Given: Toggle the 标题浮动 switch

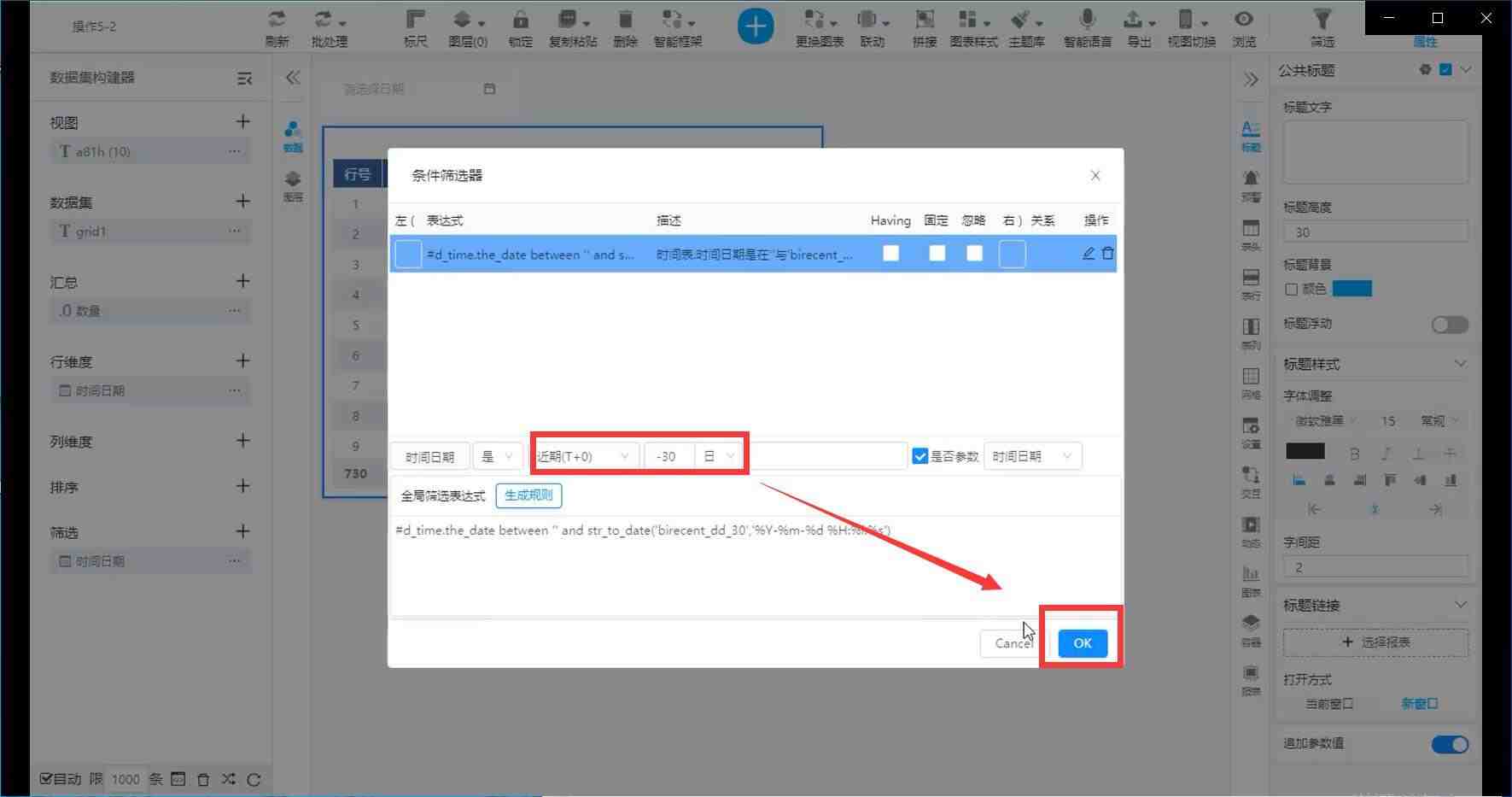Looking at the screenshot, I should 1450,325.
